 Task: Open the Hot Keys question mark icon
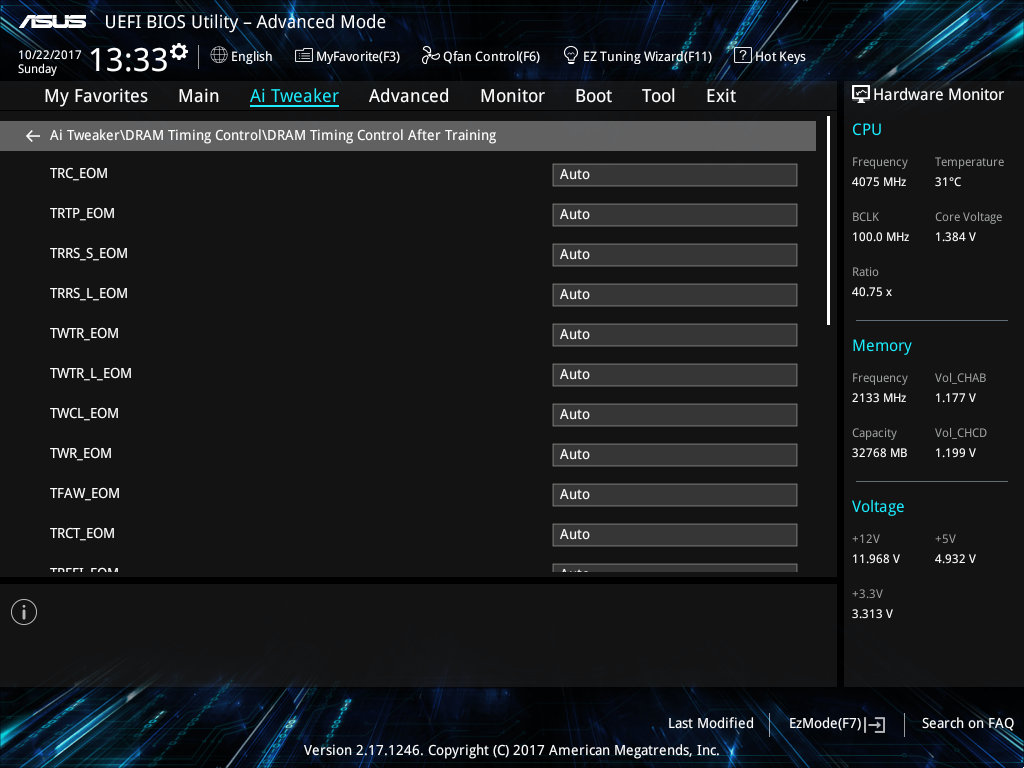point(743,56)
